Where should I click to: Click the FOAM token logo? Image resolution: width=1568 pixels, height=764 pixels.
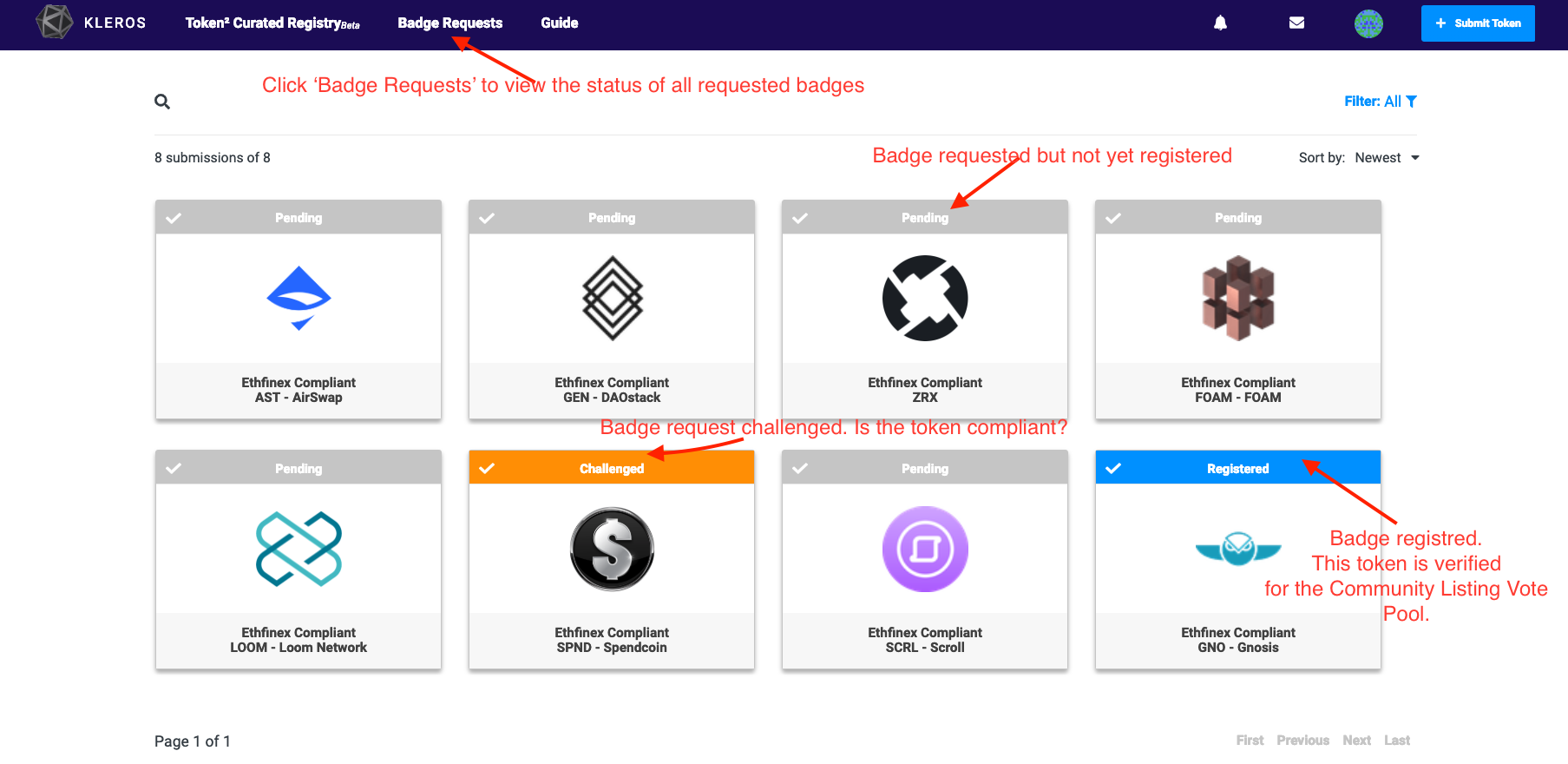click(1238, 298)
